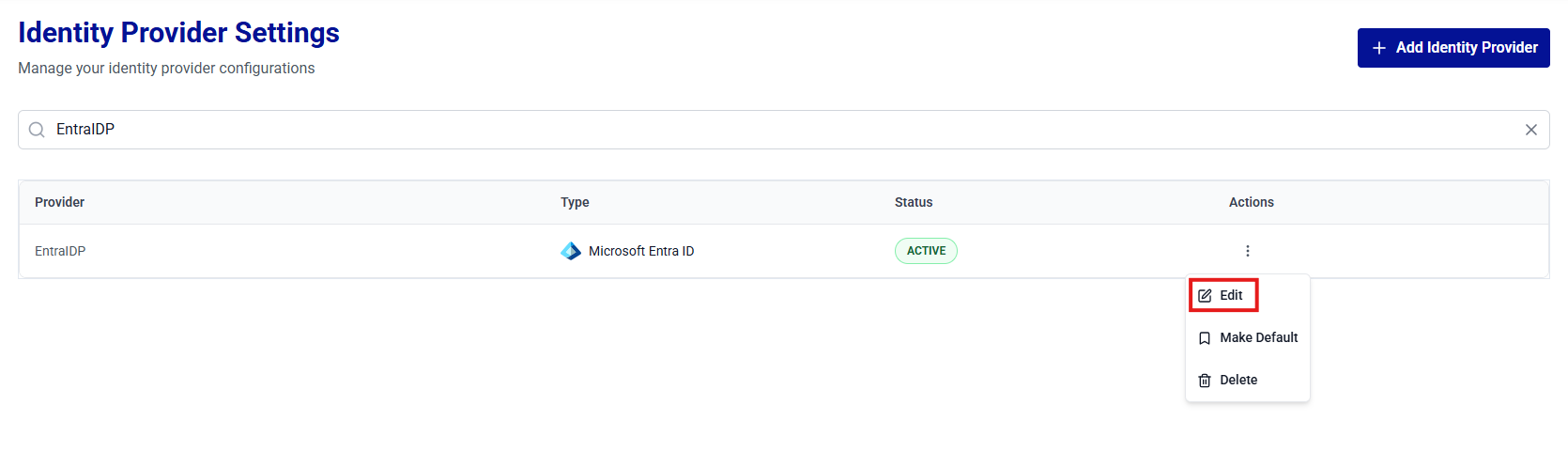
Task: Choose Edit from the actions menu
Action: pos(1231,295)
